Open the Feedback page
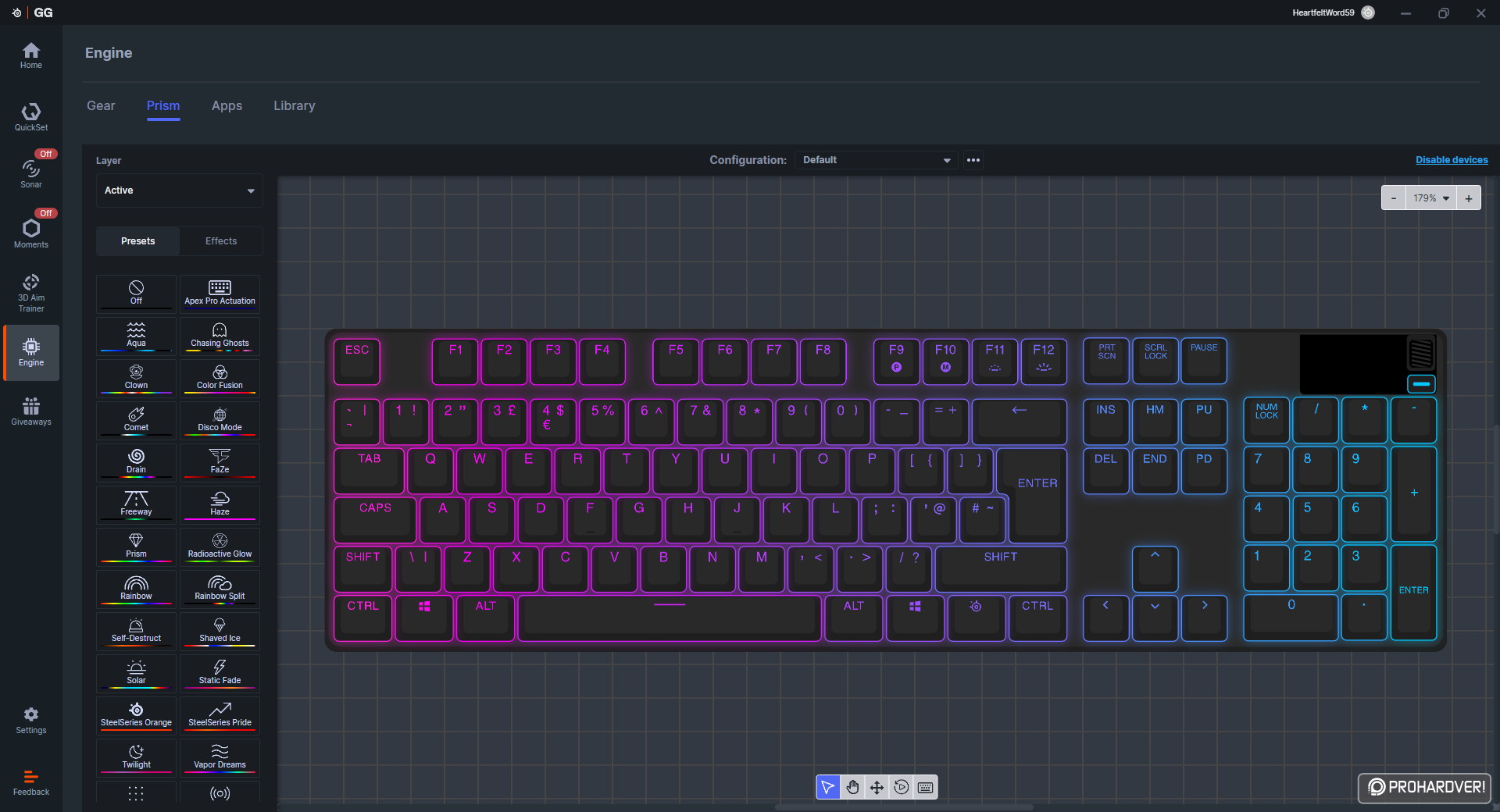 31,782
